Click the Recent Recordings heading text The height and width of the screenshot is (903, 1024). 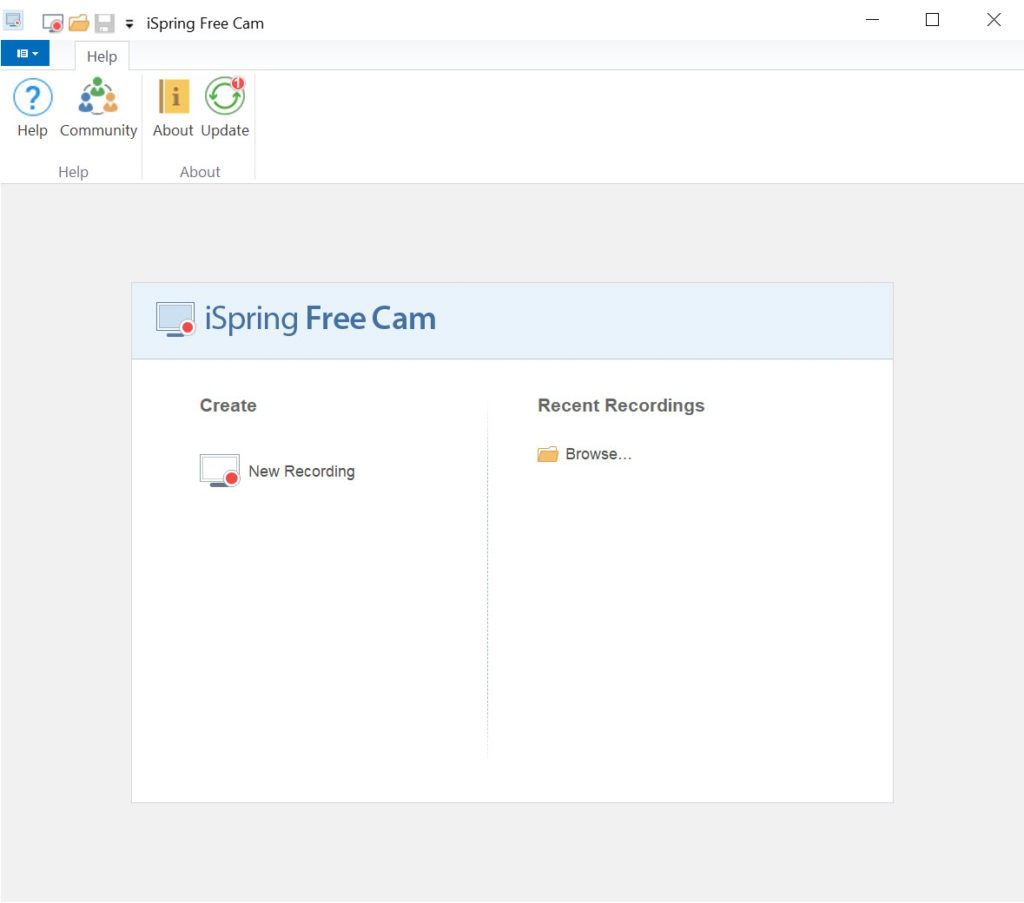tap(621, 405)
